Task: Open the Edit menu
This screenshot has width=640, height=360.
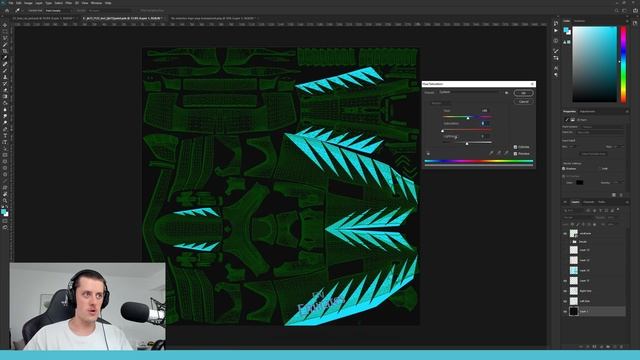Action: (x=19, y=3)
